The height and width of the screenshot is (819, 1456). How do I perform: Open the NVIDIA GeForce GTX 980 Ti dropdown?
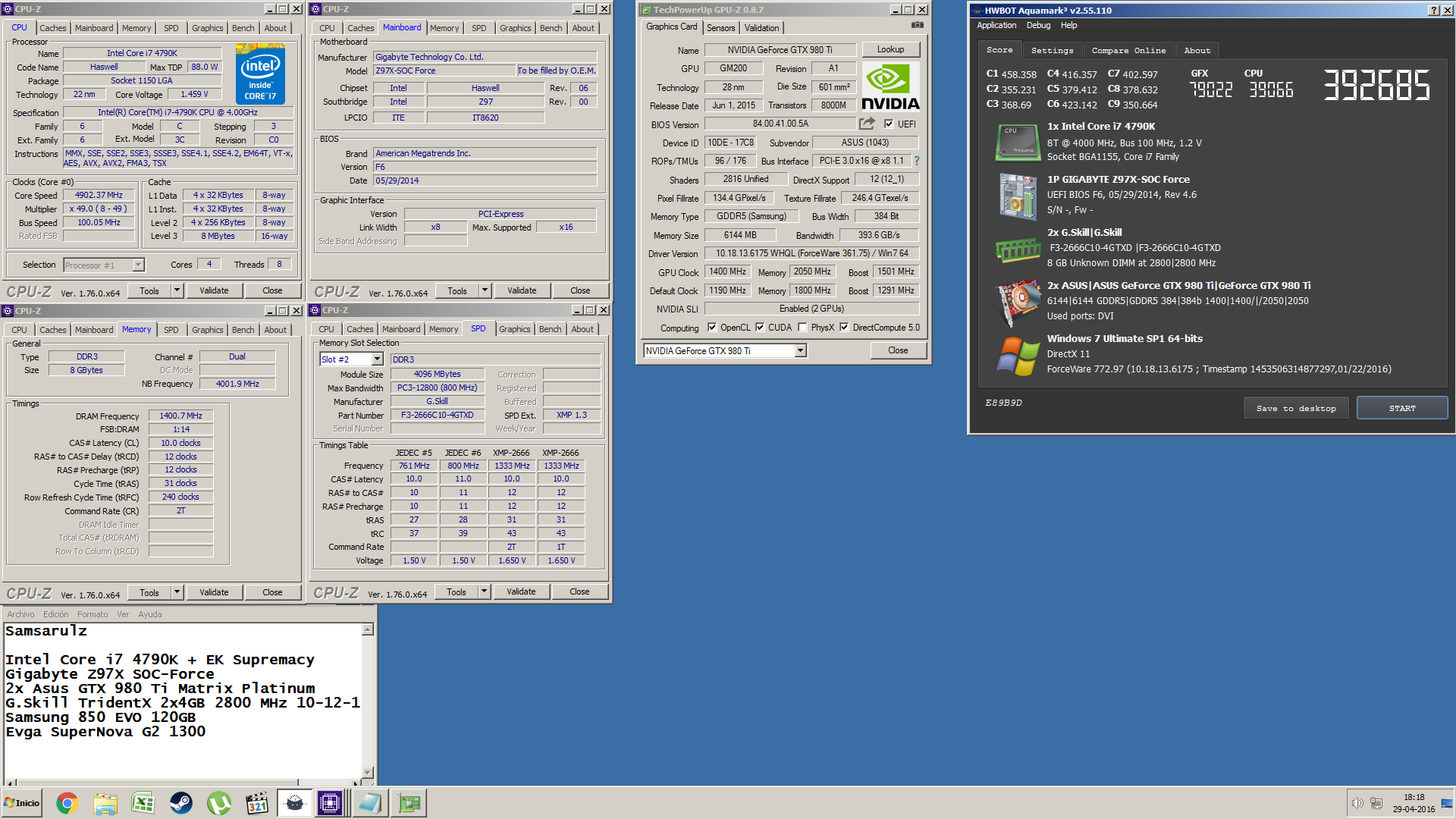coord(800,350)
